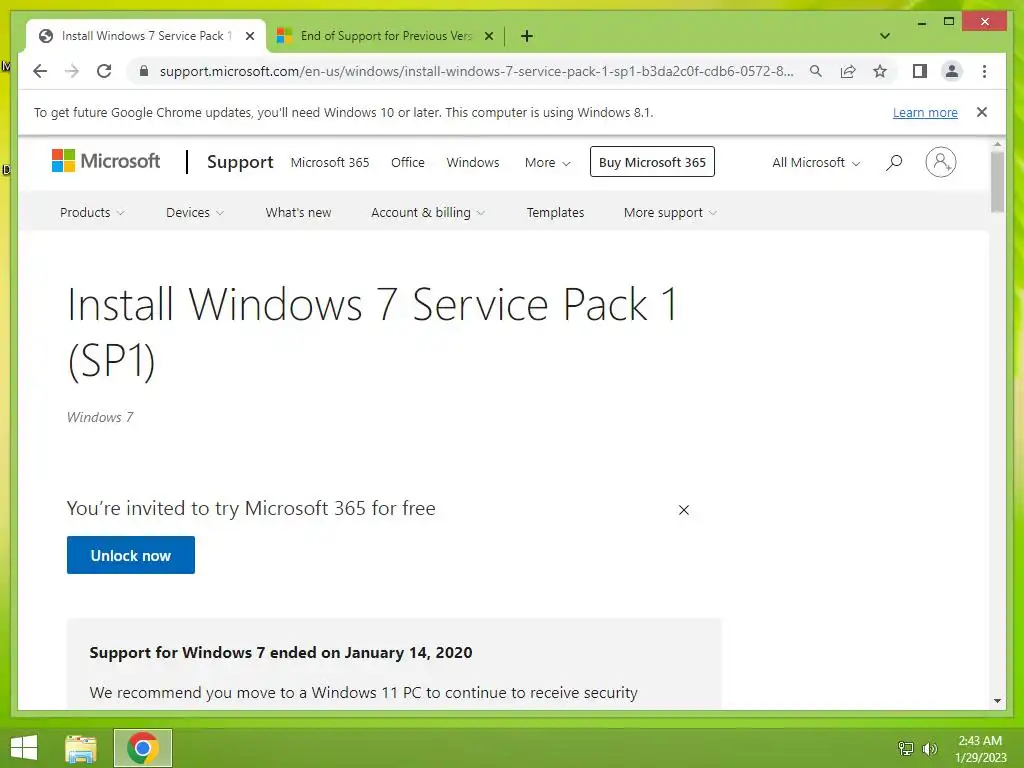Open Templates link
The height and width of the screenshot is (768, 1024).
pos(555,212)
